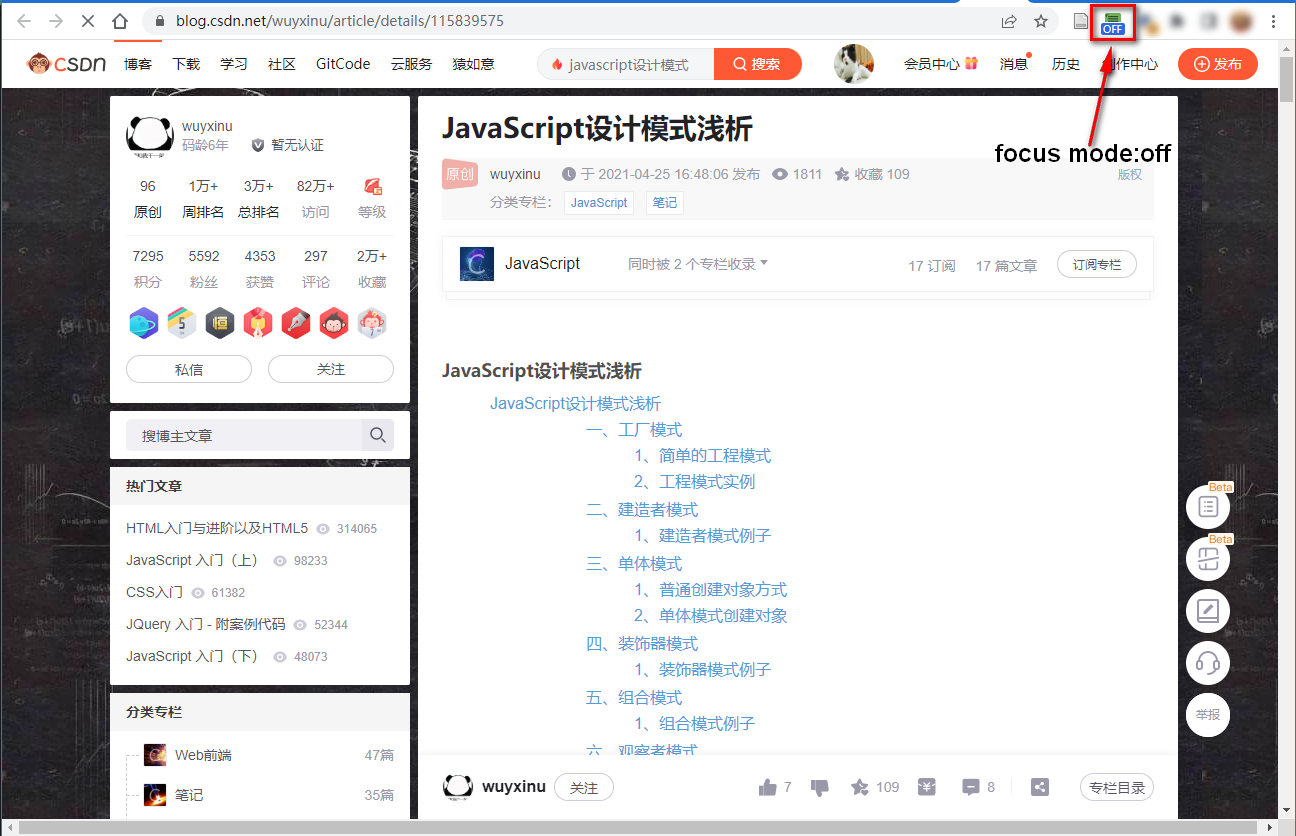Click the floating 举报 report button
The height and width of the screenshot is (836, 1296).
1208,714
